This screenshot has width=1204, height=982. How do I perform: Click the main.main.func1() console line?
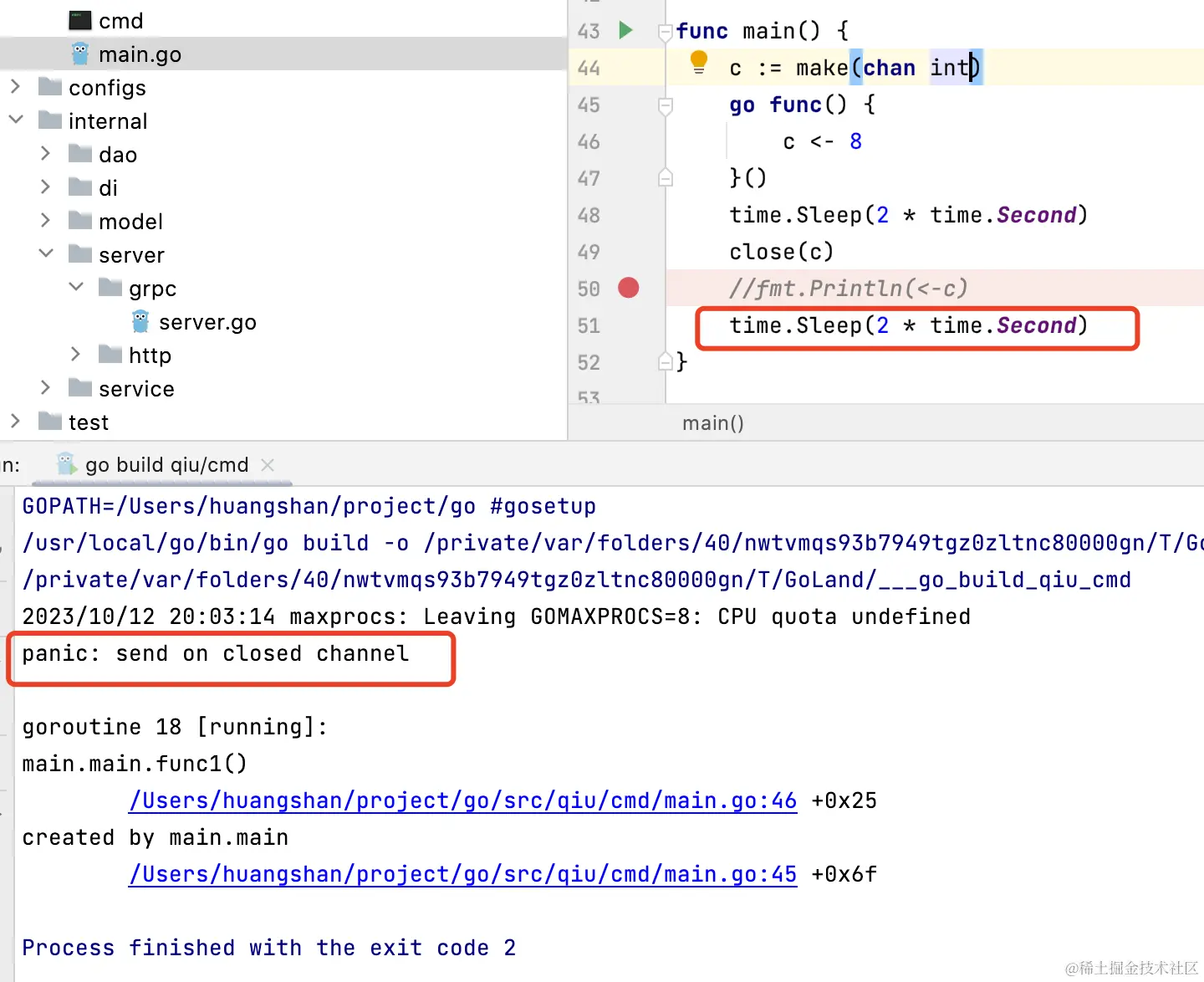click(135, 764)
